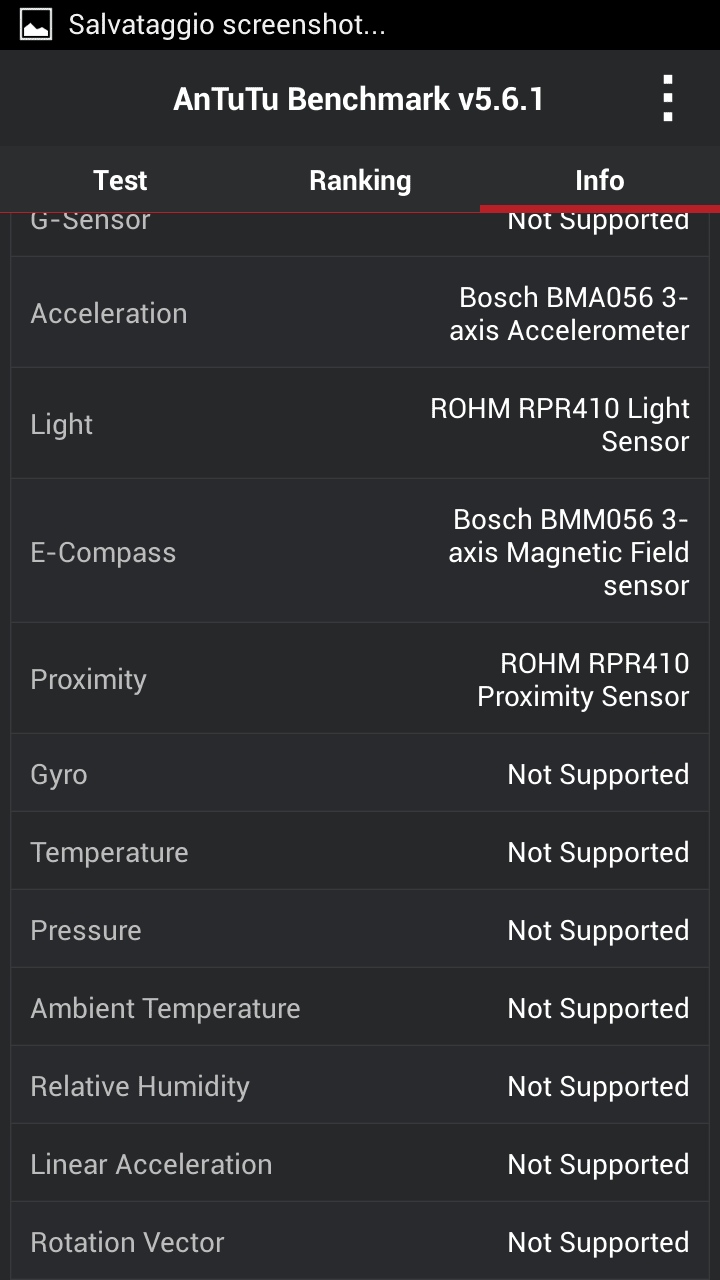The image size is (720, 1280).
Task: Tap the AnTuTu Benchmark v5.6.1 title
Action: tap(358, 99)
